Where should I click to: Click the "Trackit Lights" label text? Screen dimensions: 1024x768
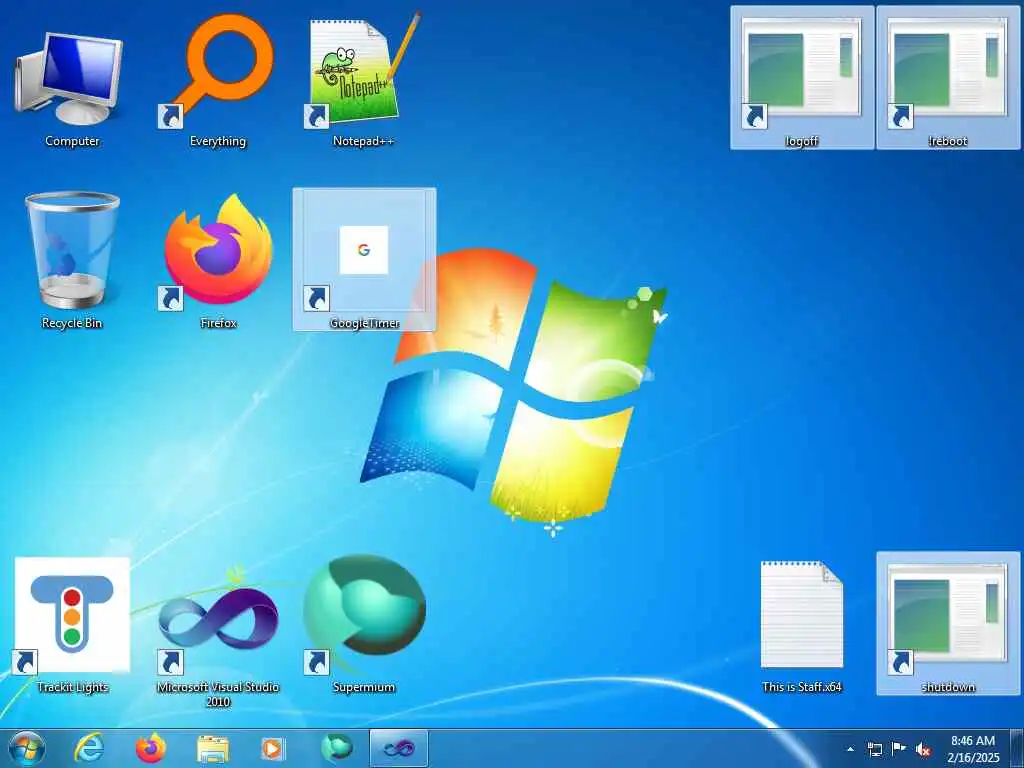tap(72, 687)
